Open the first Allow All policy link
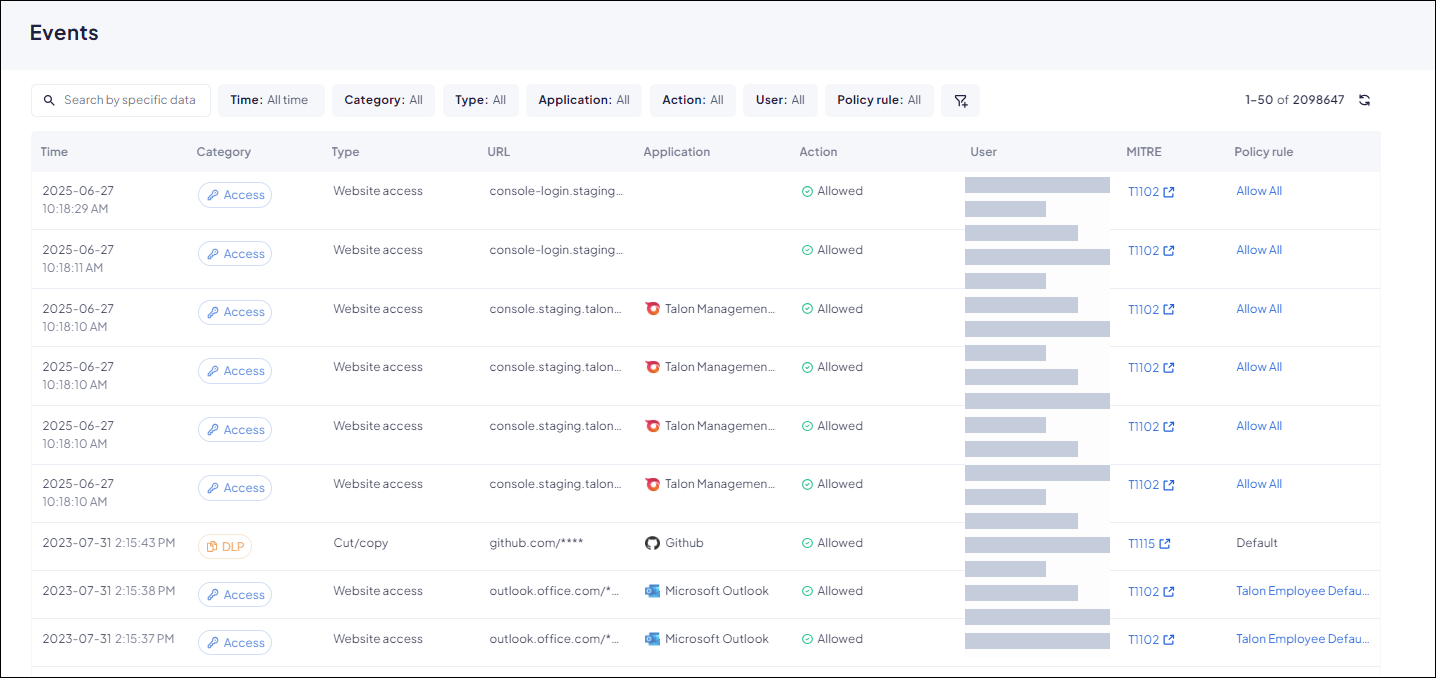 click(1258, 191)
